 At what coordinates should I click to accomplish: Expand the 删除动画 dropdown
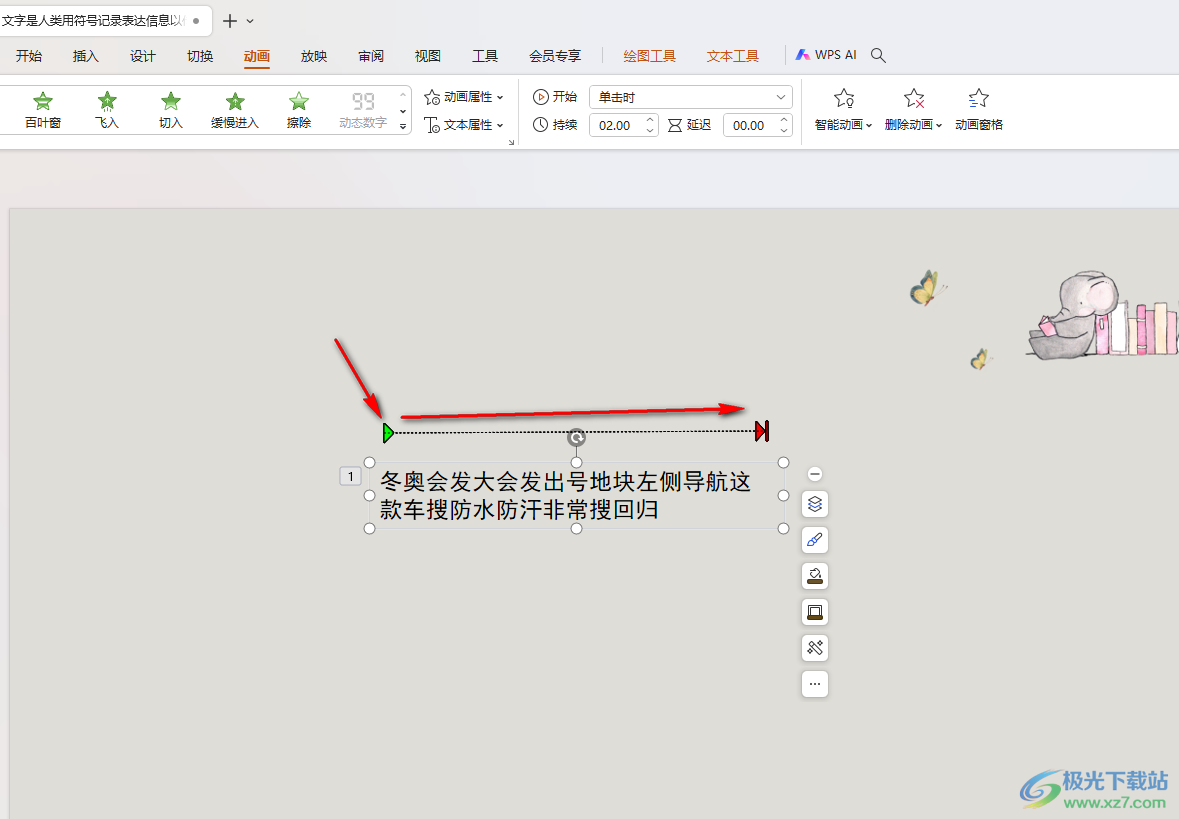click(913, 110)
